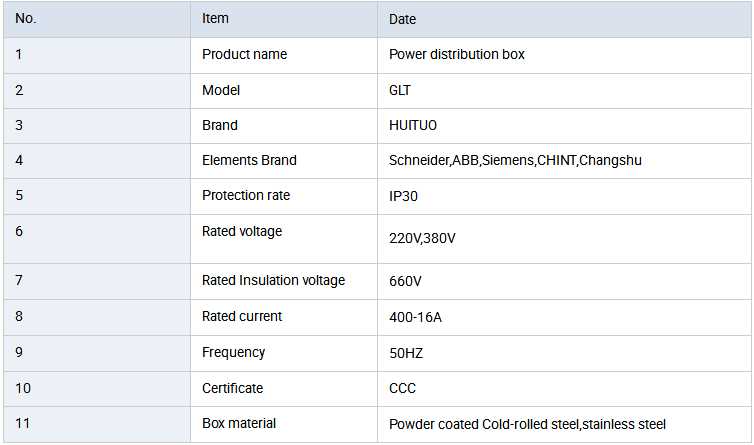Click the 'Date' column header

(403, 19)
